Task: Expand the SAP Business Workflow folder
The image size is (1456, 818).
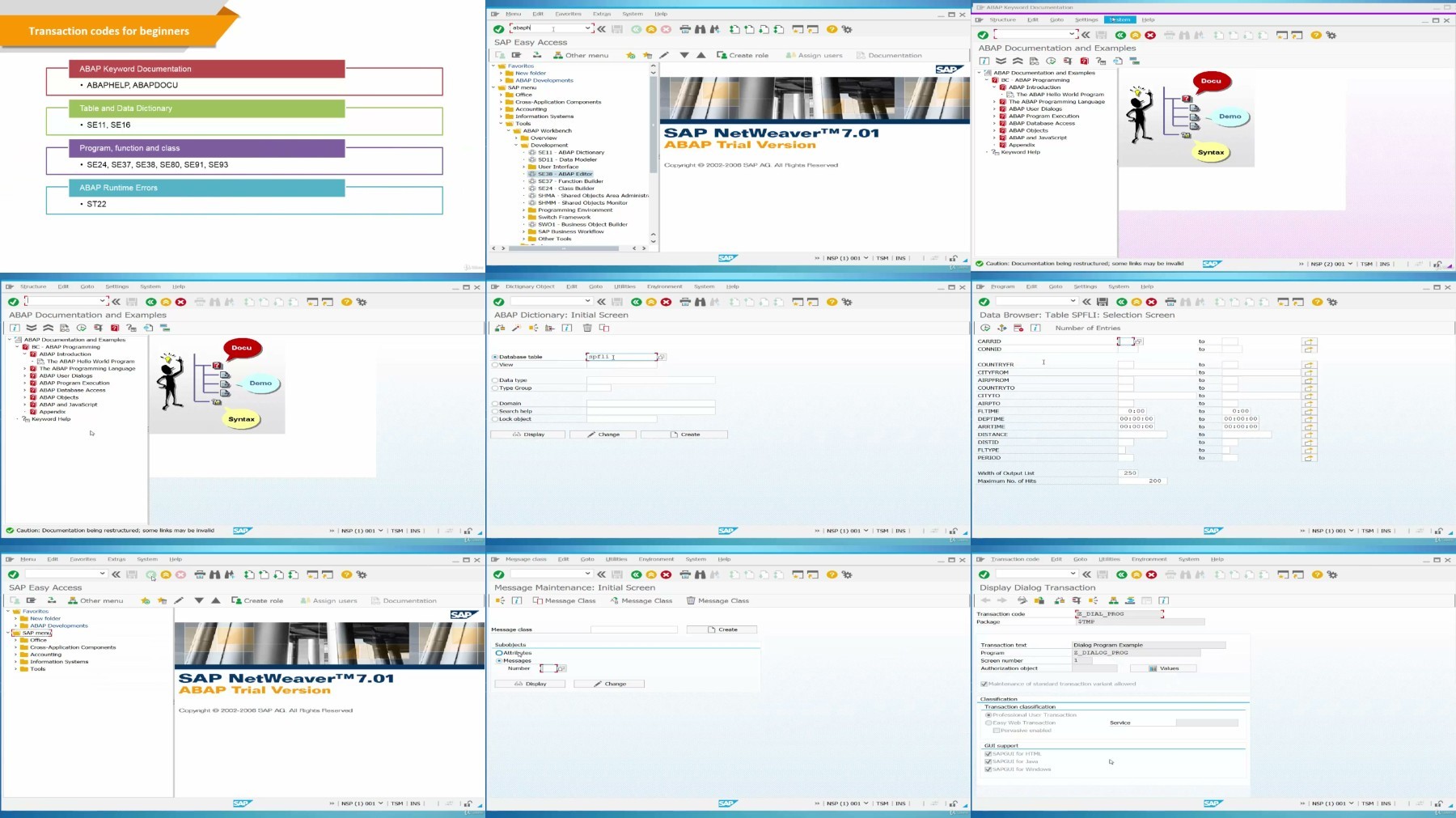Action: click(524, 232)
